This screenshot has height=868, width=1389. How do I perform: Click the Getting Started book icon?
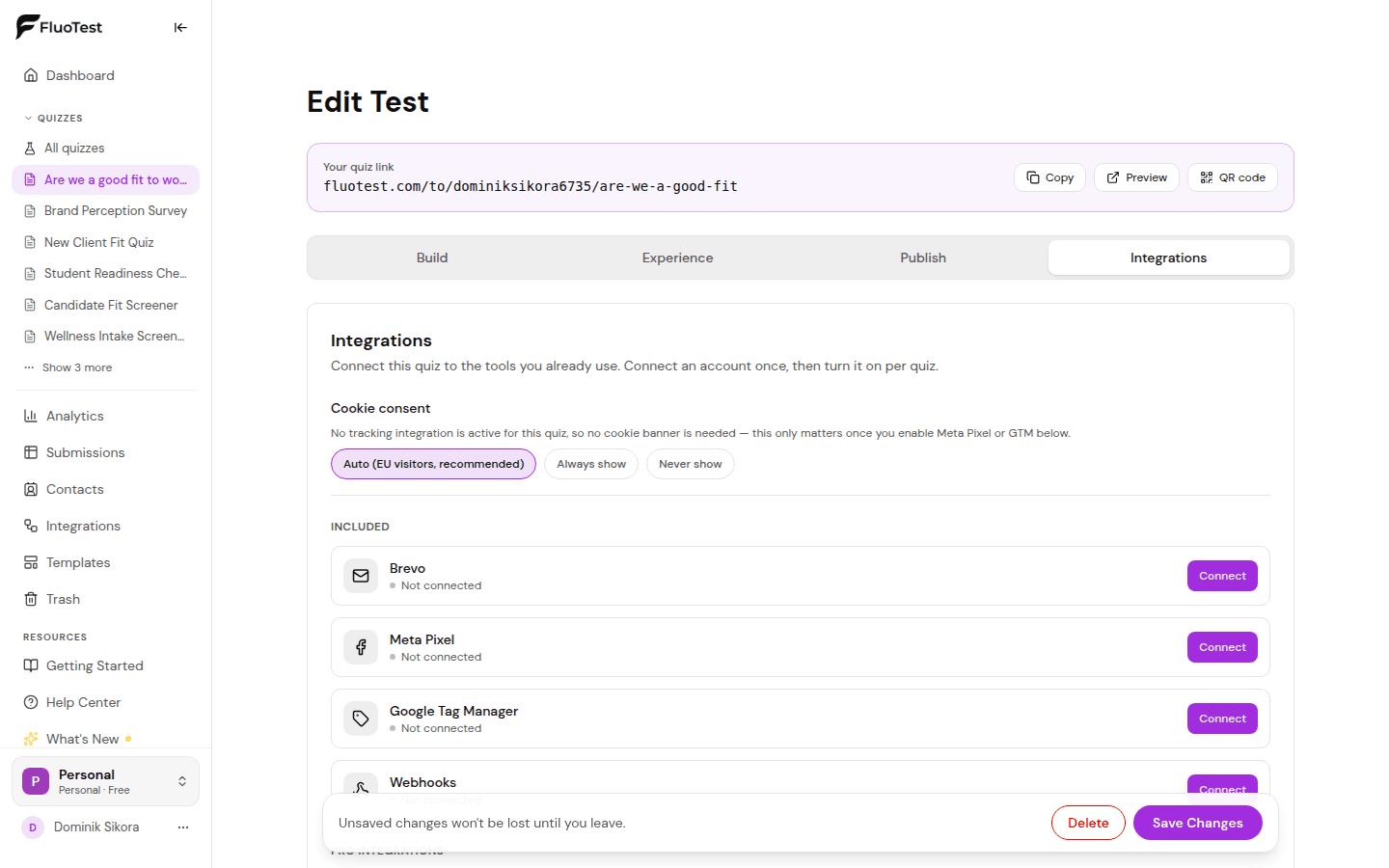[x=31, y=665]
